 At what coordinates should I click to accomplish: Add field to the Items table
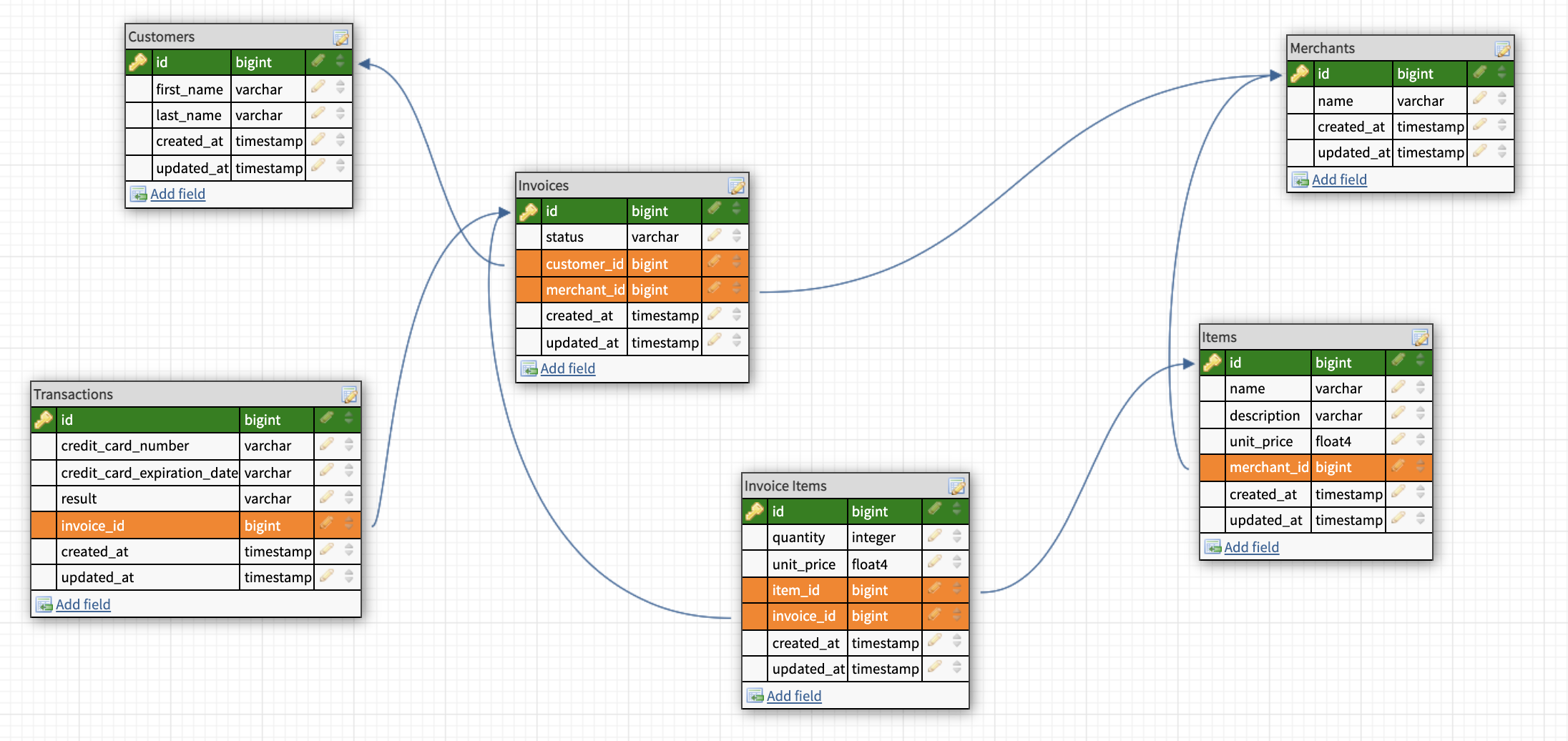tap(1251, 547)
